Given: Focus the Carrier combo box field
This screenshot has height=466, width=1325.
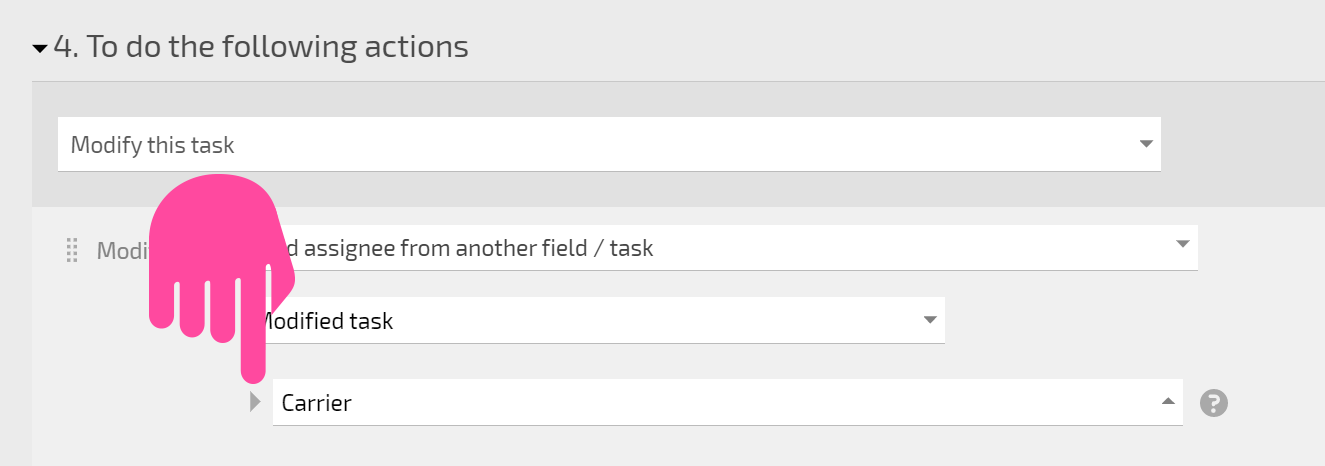Looking at the screenshot, I should click(x=727, y=402).
